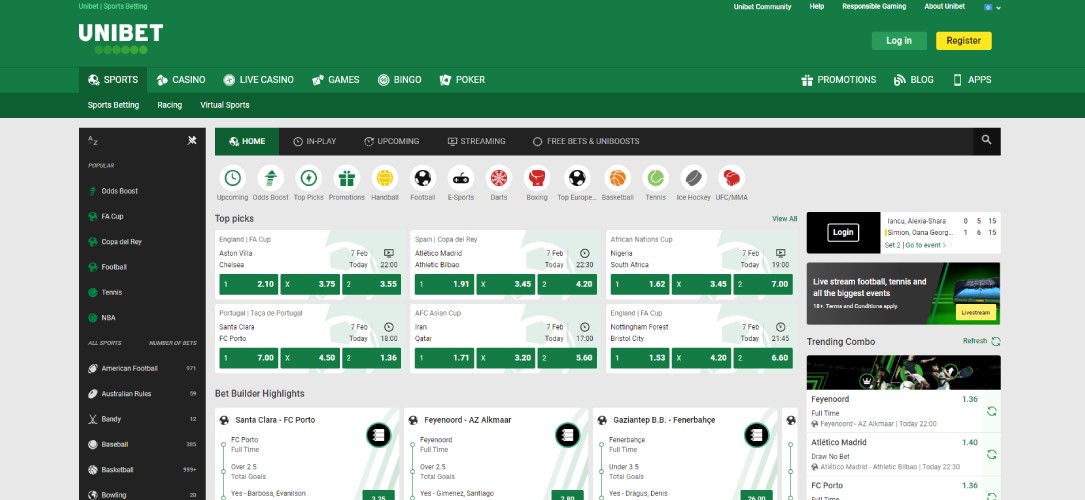The width and height of the screenshot is (1085, 500).
Task: Open the UFC/MMA gloves icon
Action: pos(731,178)
